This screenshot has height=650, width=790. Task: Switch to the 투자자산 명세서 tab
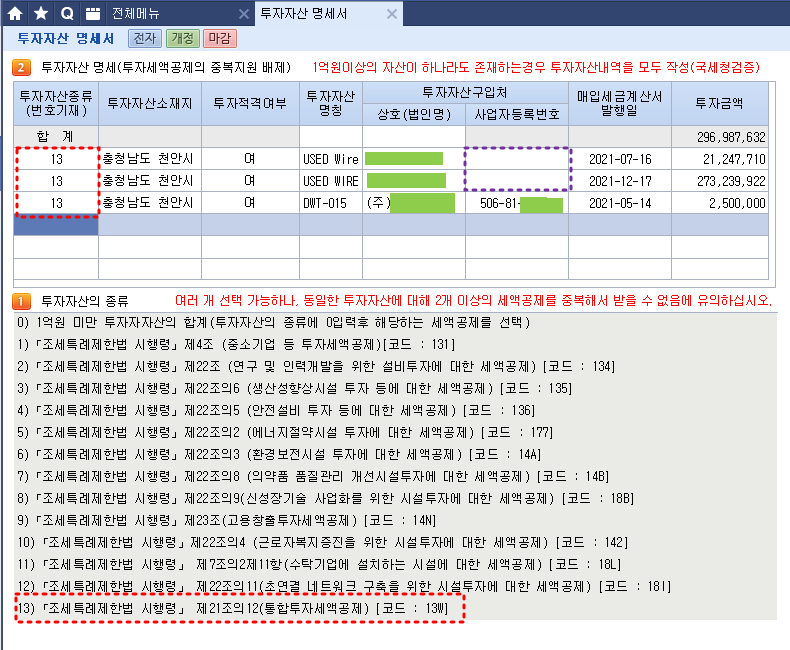point(304,14)
